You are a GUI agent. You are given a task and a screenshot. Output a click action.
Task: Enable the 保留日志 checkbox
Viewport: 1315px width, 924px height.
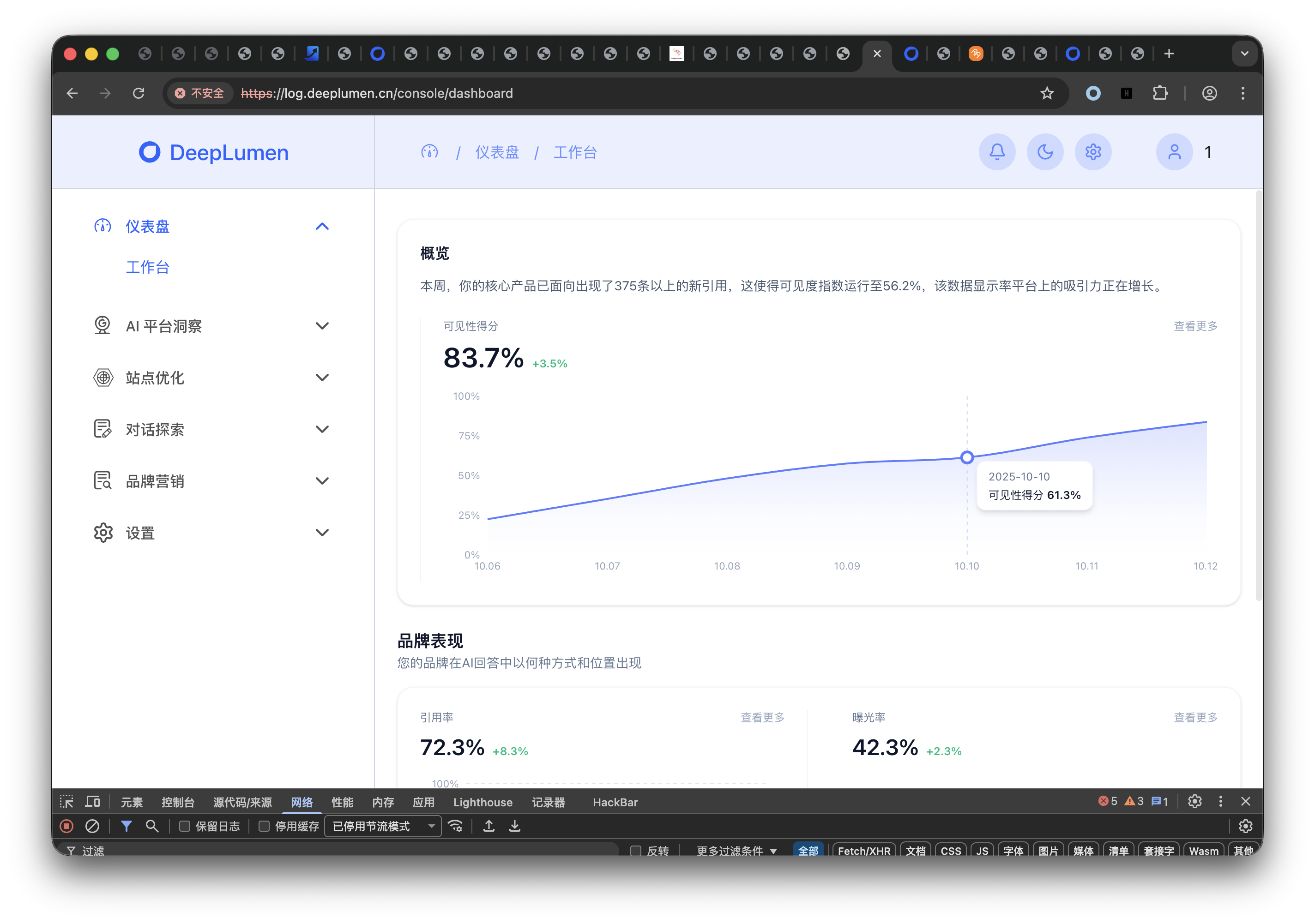point(184,826)
